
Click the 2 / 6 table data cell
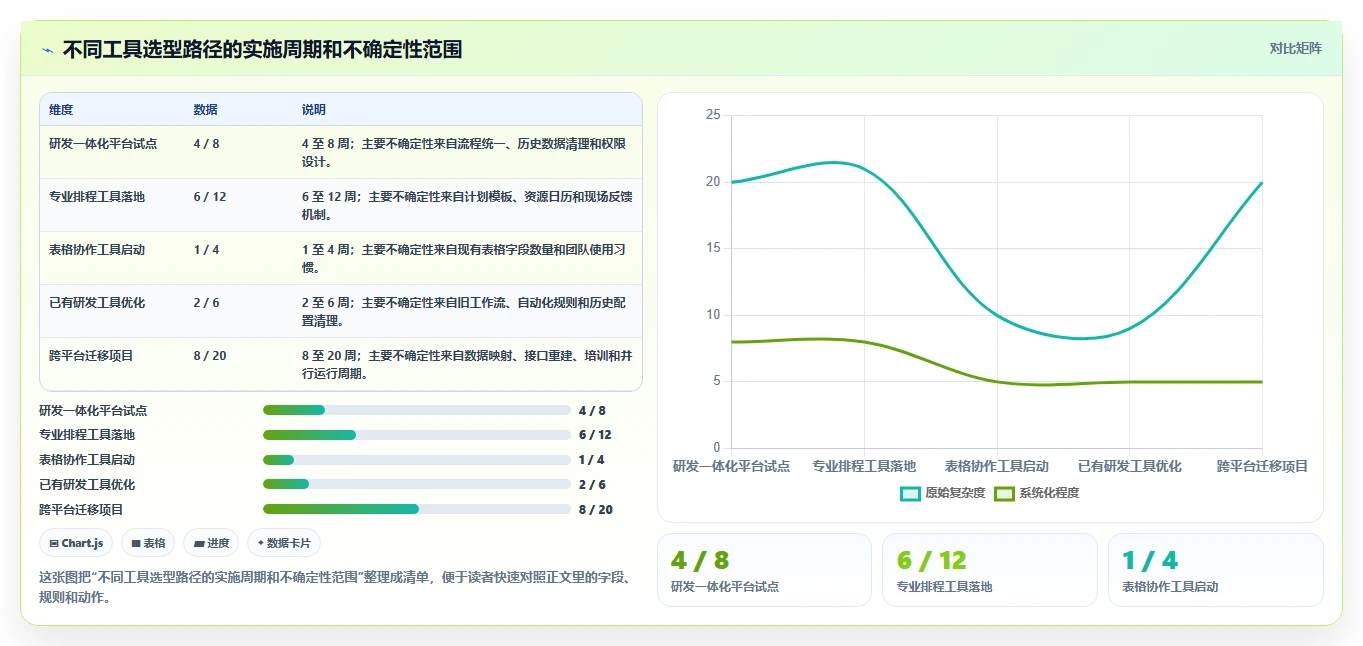click(x=207, y=303)
